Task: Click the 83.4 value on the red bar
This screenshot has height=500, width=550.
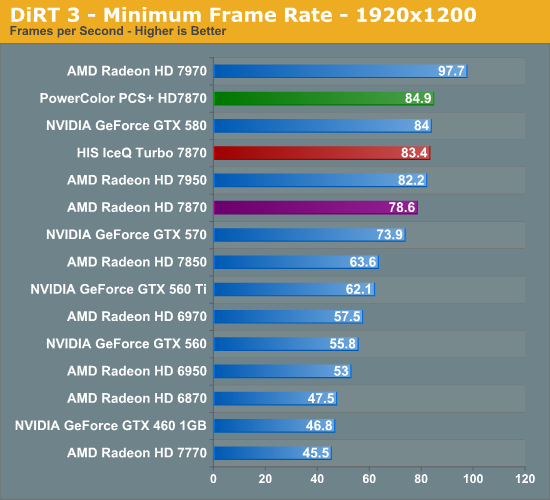Action: 414,153
